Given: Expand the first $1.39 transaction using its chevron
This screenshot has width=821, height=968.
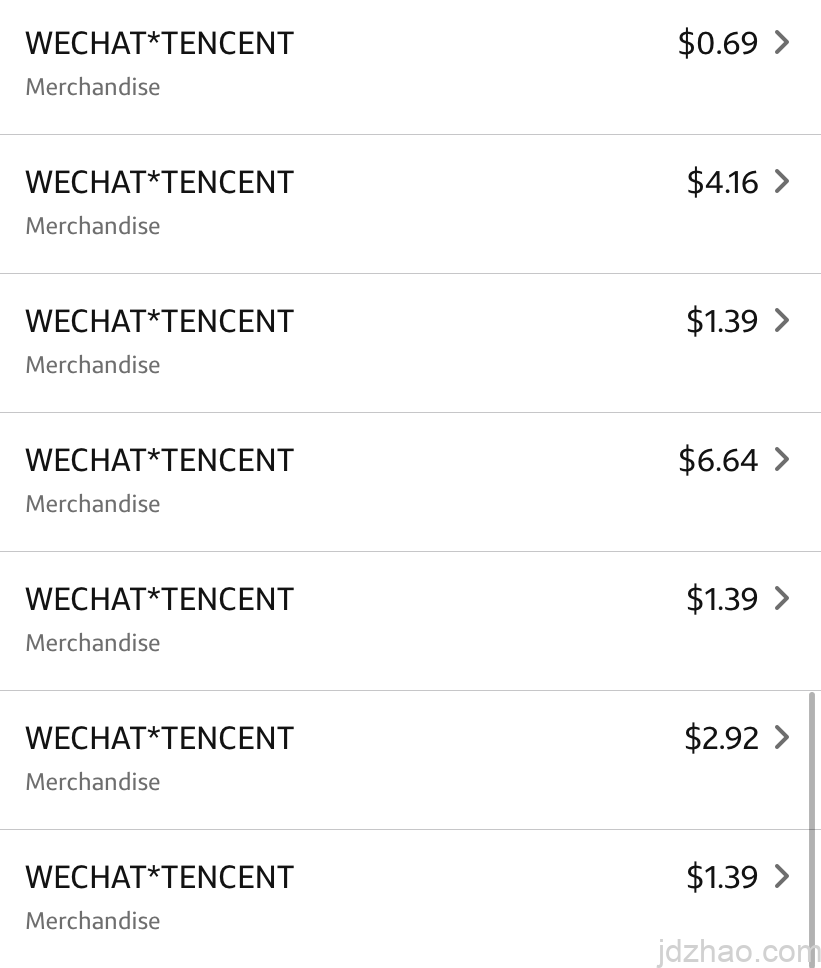Looking at the screenshot, I should click(x=782, y=321).
